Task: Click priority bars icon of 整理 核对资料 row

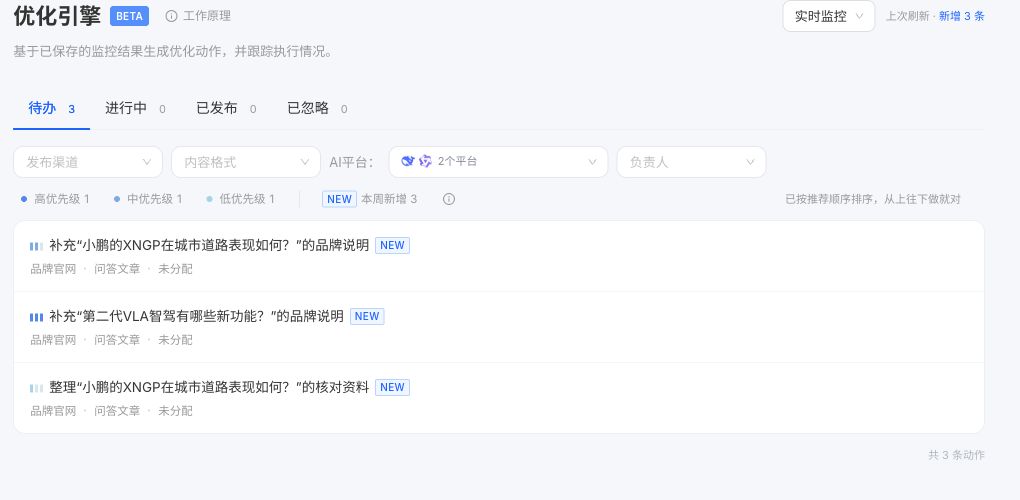Action: click(x=36, y=388)
